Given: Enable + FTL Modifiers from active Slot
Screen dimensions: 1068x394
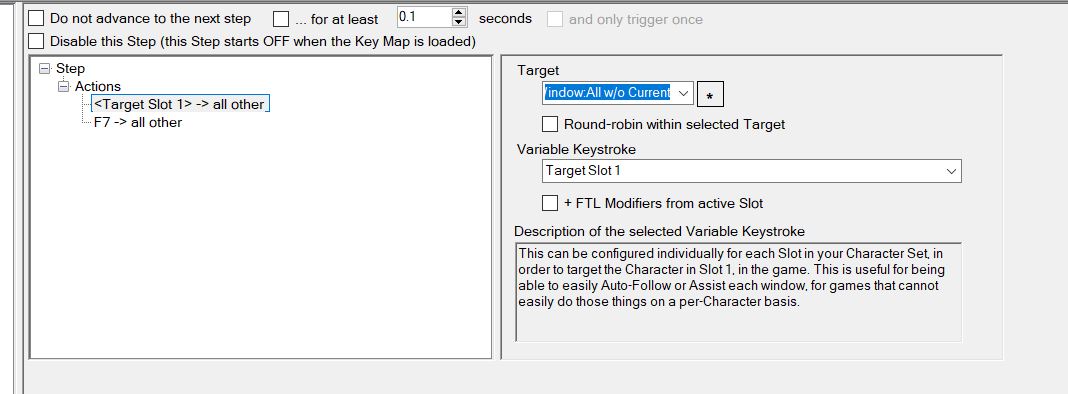Looking at the screenshot, I should [x=550, y=202].
